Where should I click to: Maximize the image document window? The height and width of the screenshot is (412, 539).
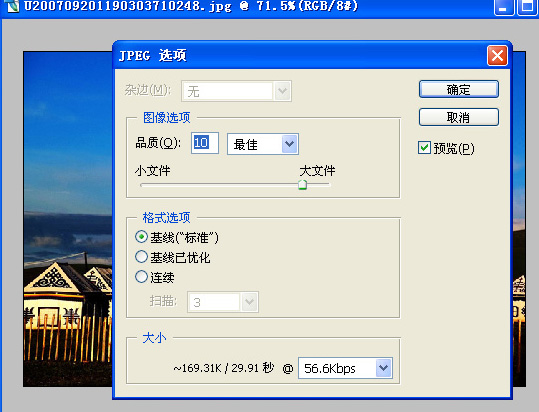point(528,8)
